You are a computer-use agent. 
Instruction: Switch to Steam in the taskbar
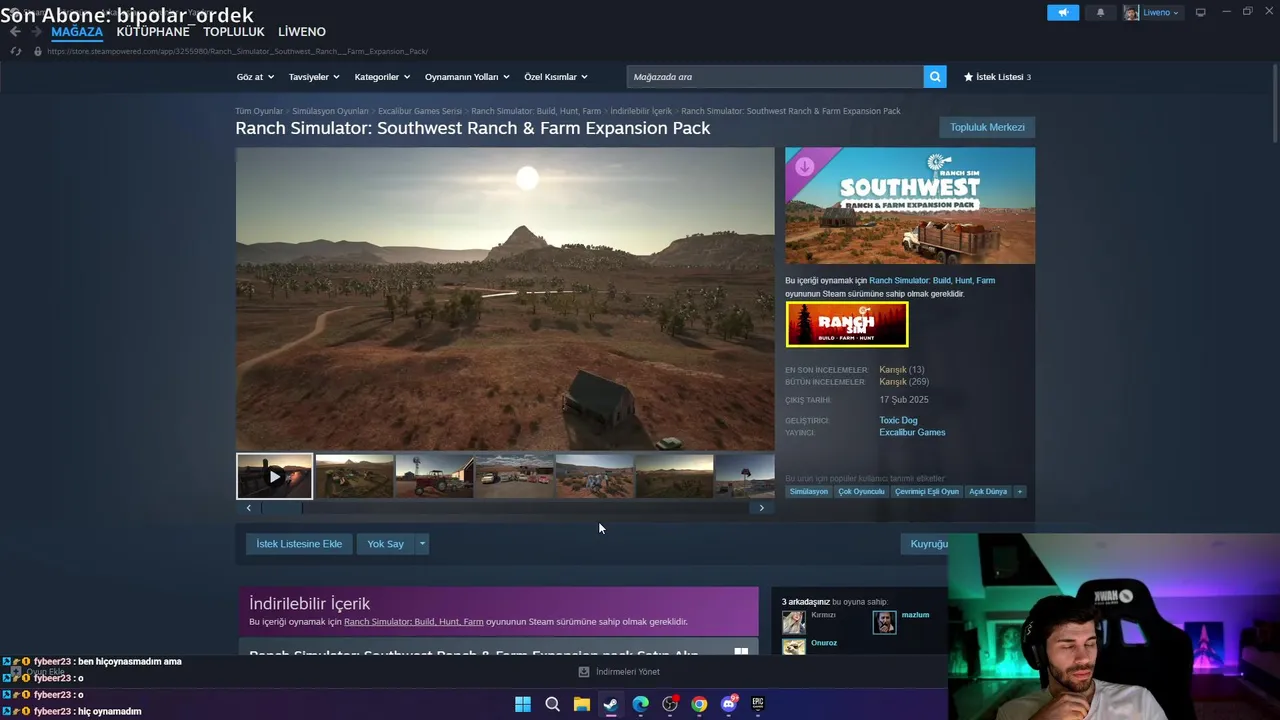[610, 704]
